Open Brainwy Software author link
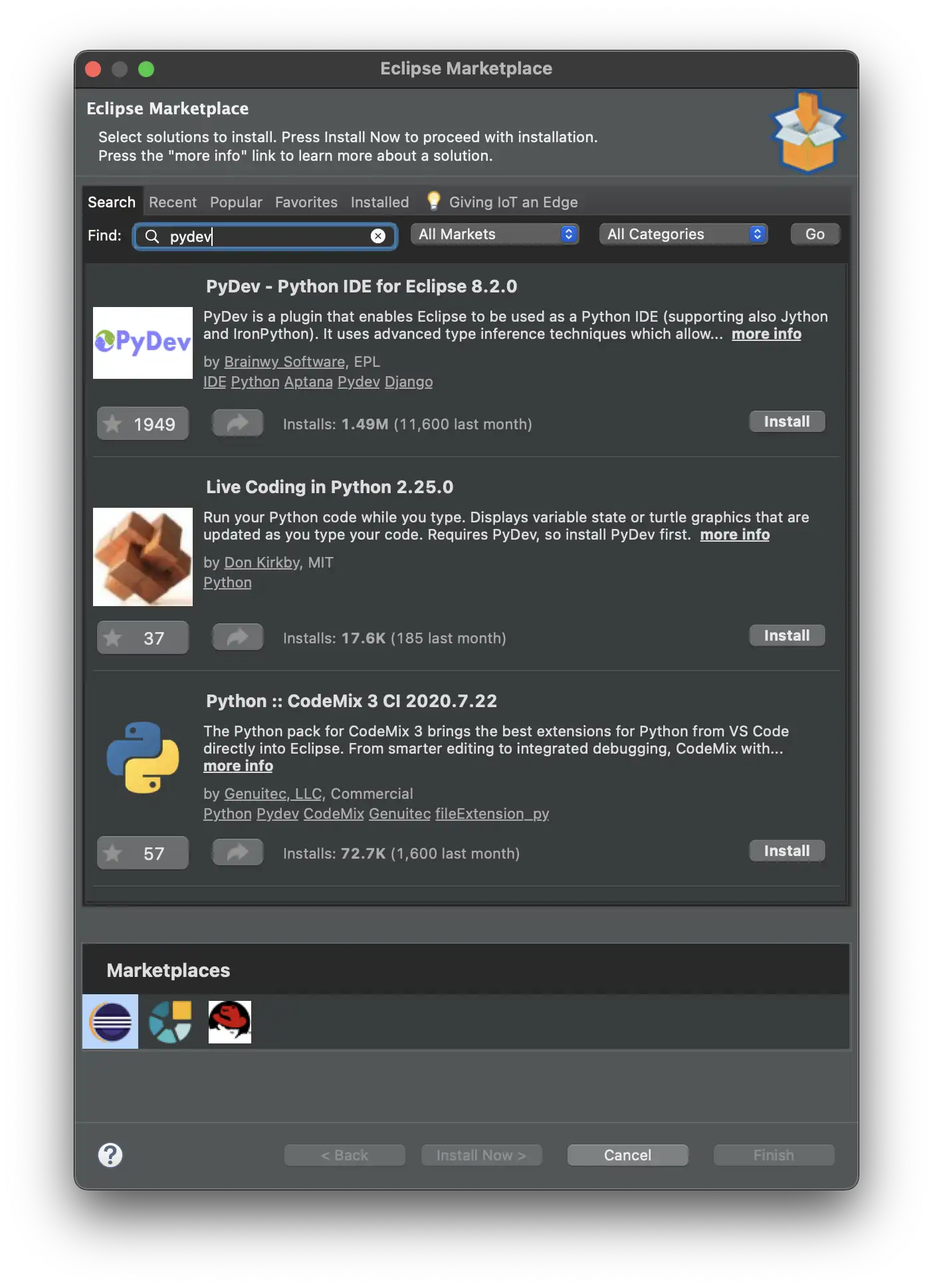The image size is (933, 1288). point(284,362)
